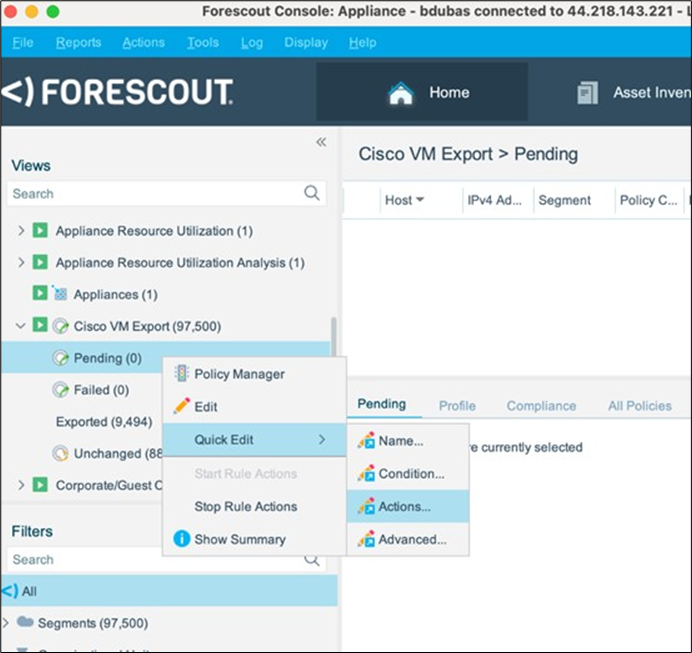Click the Segment column header

(x=574, y=200)
